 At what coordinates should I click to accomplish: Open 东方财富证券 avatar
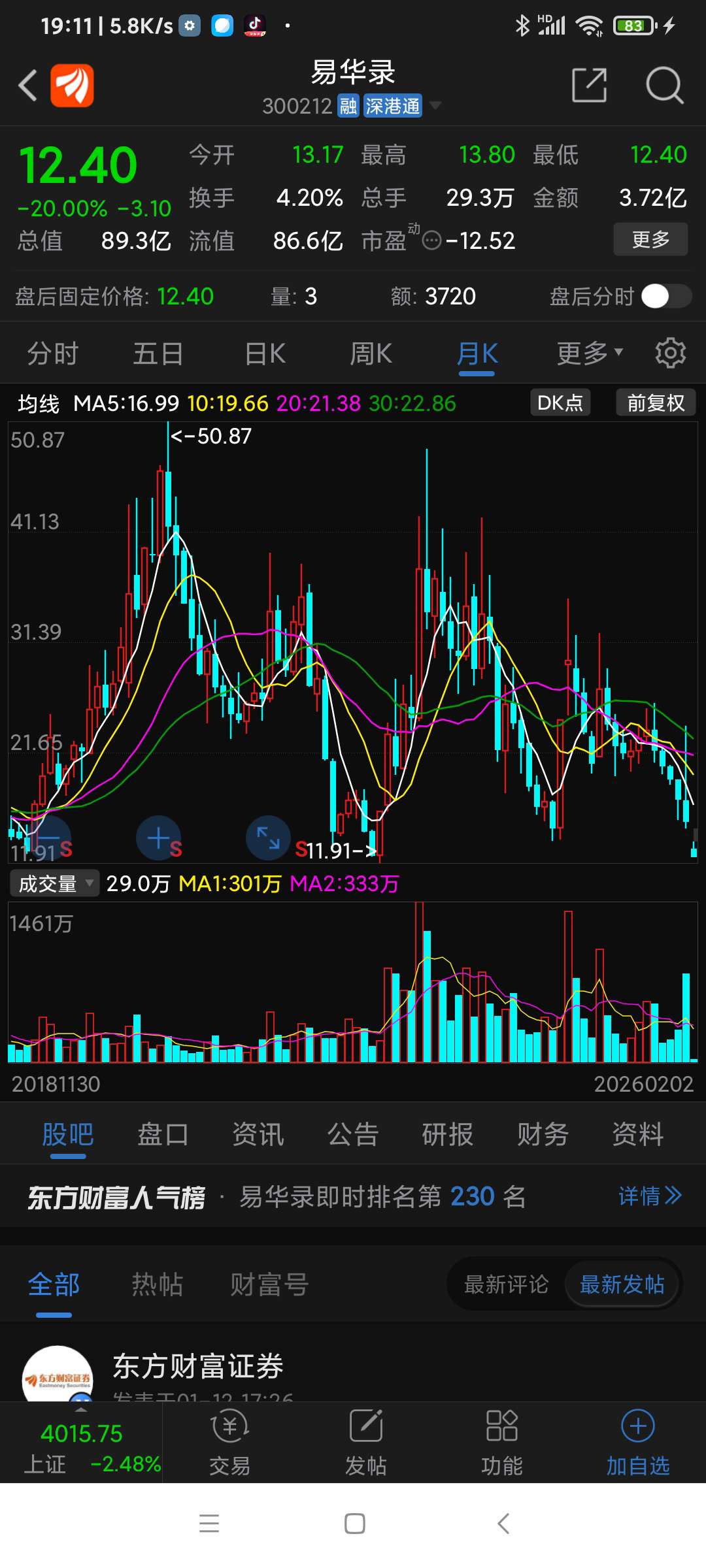58,1374
